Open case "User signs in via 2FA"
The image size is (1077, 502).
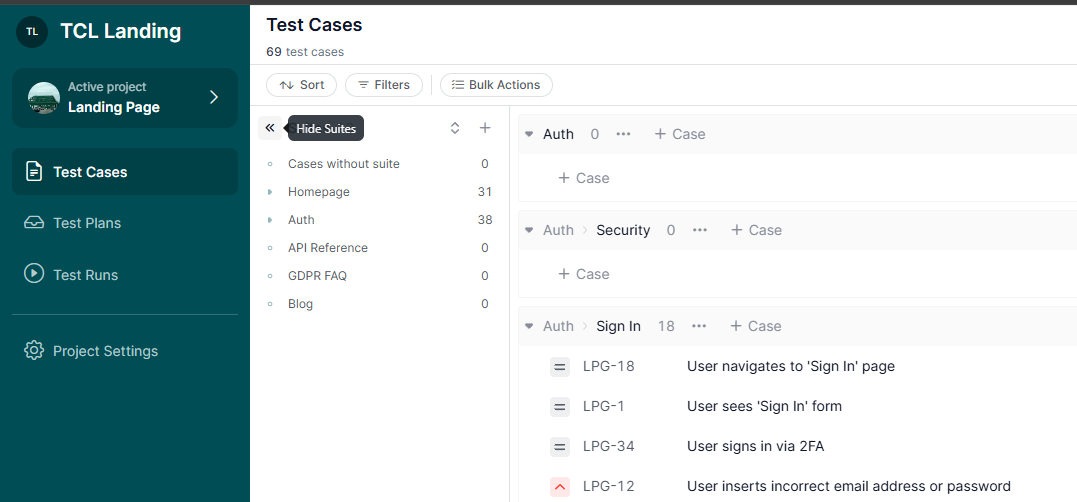(755, 447)
